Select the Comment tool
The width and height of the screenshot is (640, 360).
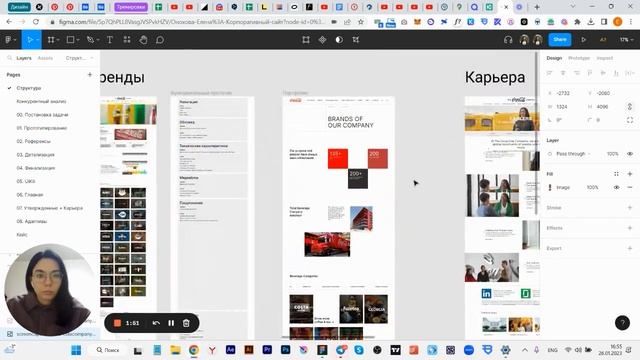[160, 40]
